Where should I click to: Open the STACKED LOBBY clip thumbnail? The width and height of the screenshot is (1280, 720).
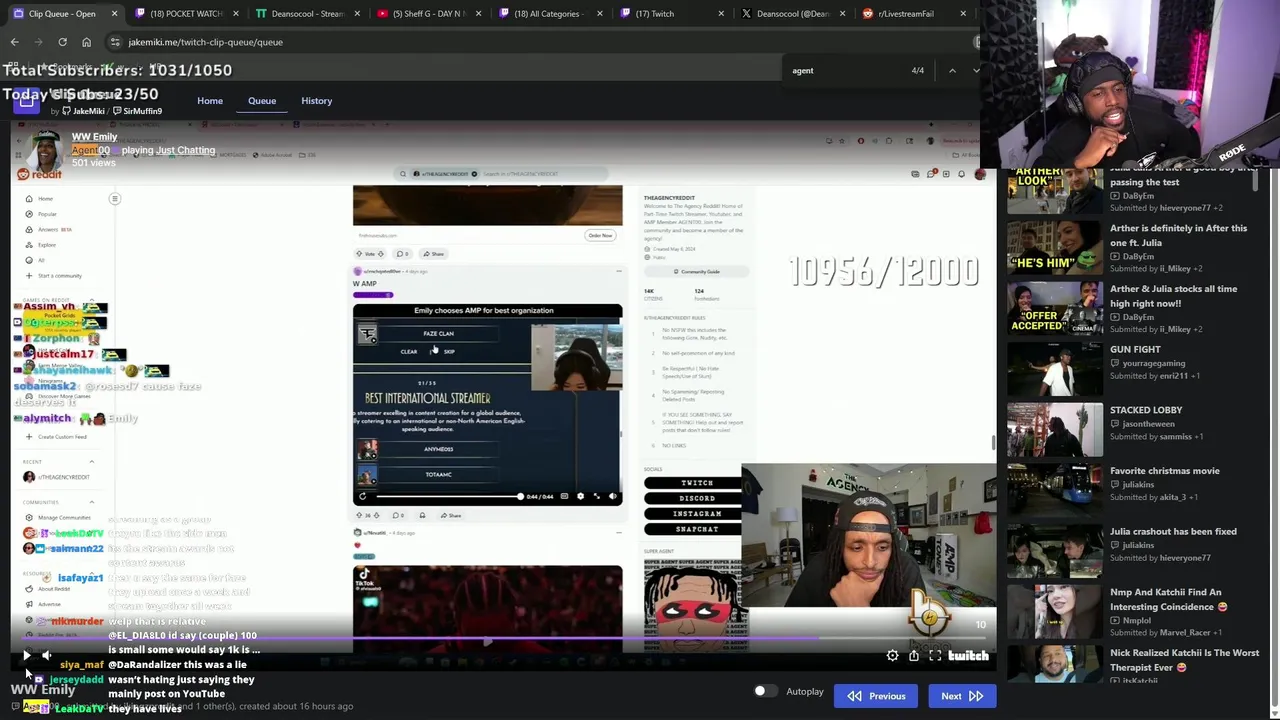click(x=1055, y=430)
